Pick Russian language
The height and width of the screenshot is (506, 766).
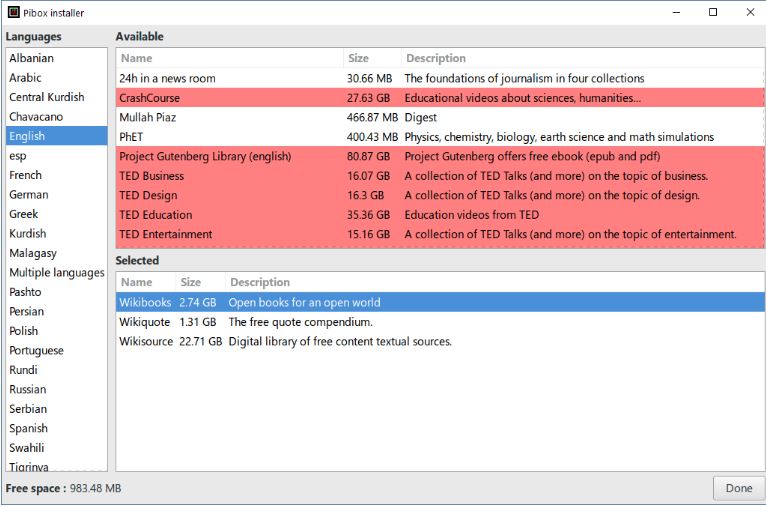point(57,389)
